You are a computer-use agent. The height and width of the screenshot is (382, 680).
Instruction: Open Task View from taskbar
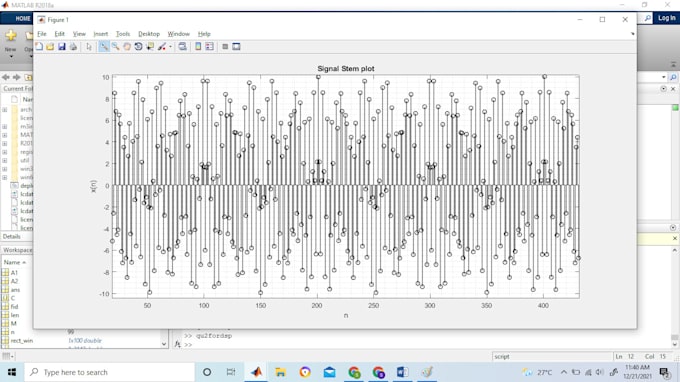[x=231, y=372]
